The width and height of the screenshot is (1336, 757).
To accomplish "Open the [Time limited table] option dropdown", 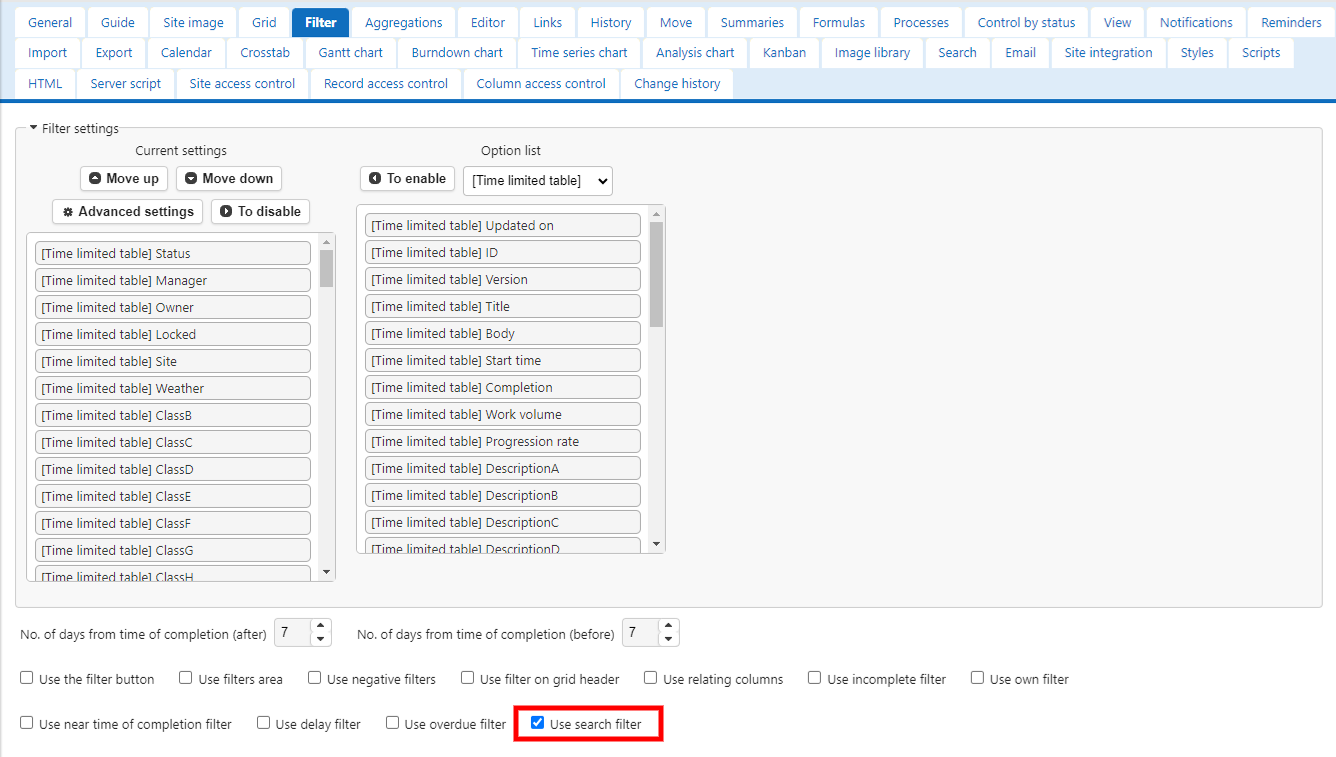I will (x=538, y=180).
